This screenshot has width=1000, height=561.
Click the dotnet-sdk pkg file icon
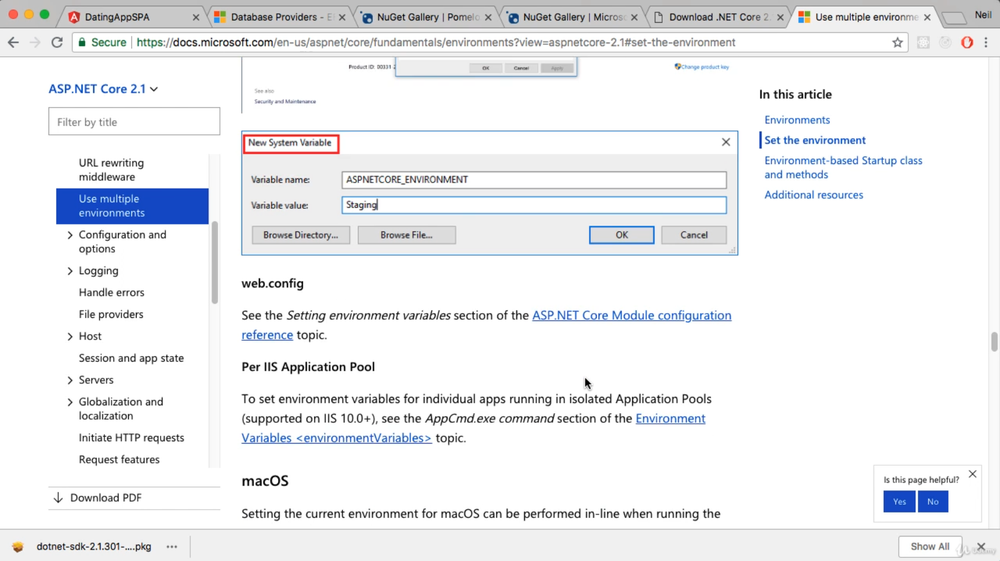(x=18, y=546)
